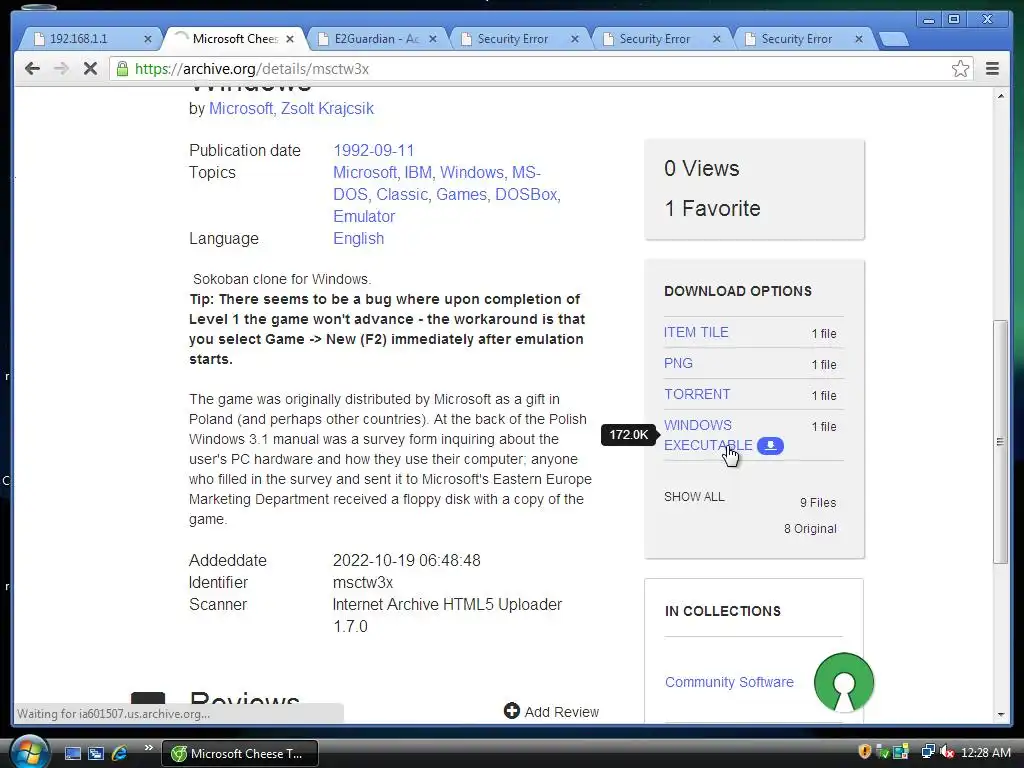Click the muted volume tray icon
Screen dimensions: 1024x768
click(x=946, y=752)
